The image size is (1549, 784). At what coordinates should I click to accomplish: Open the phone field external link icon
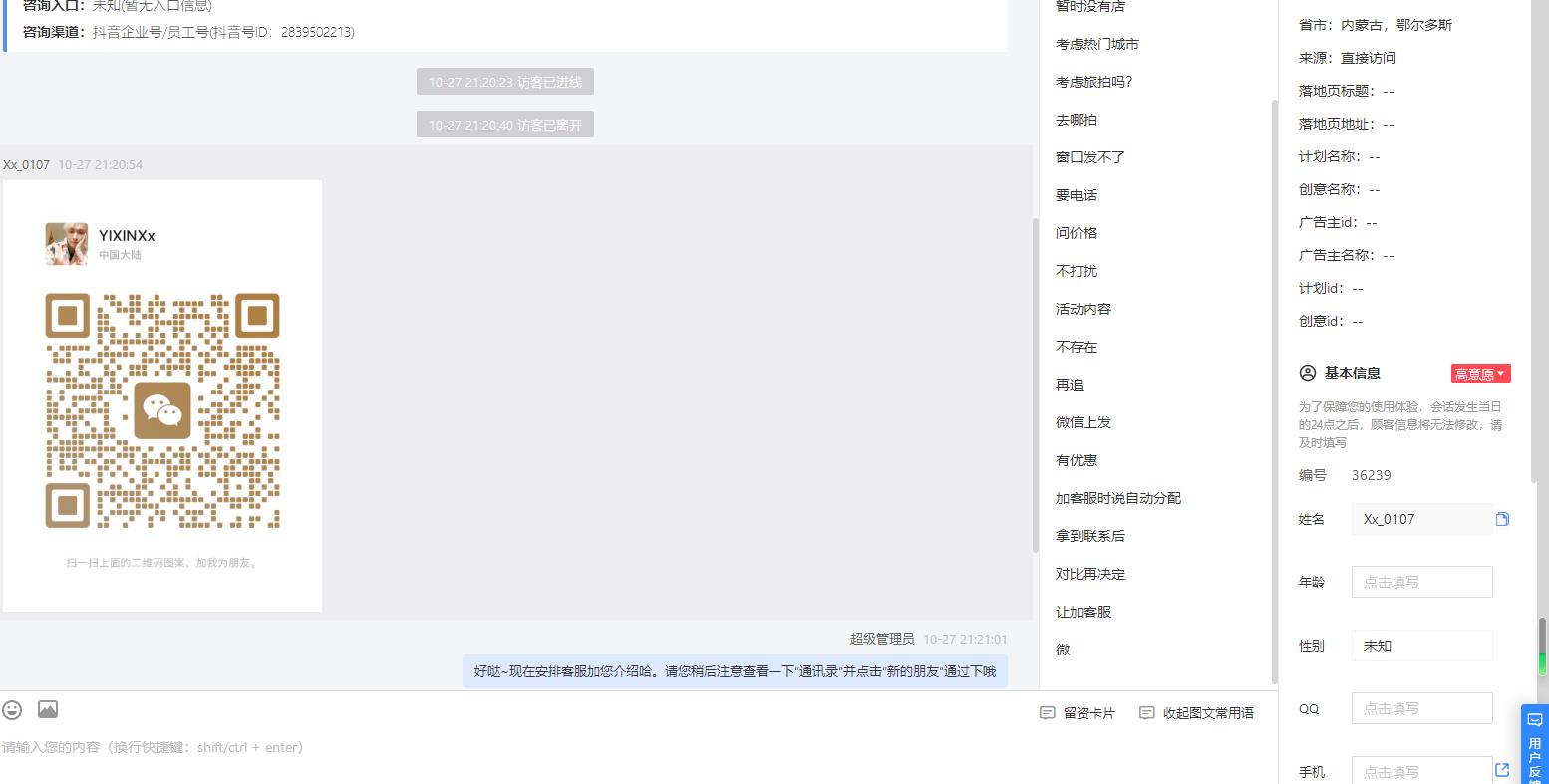1502,770
